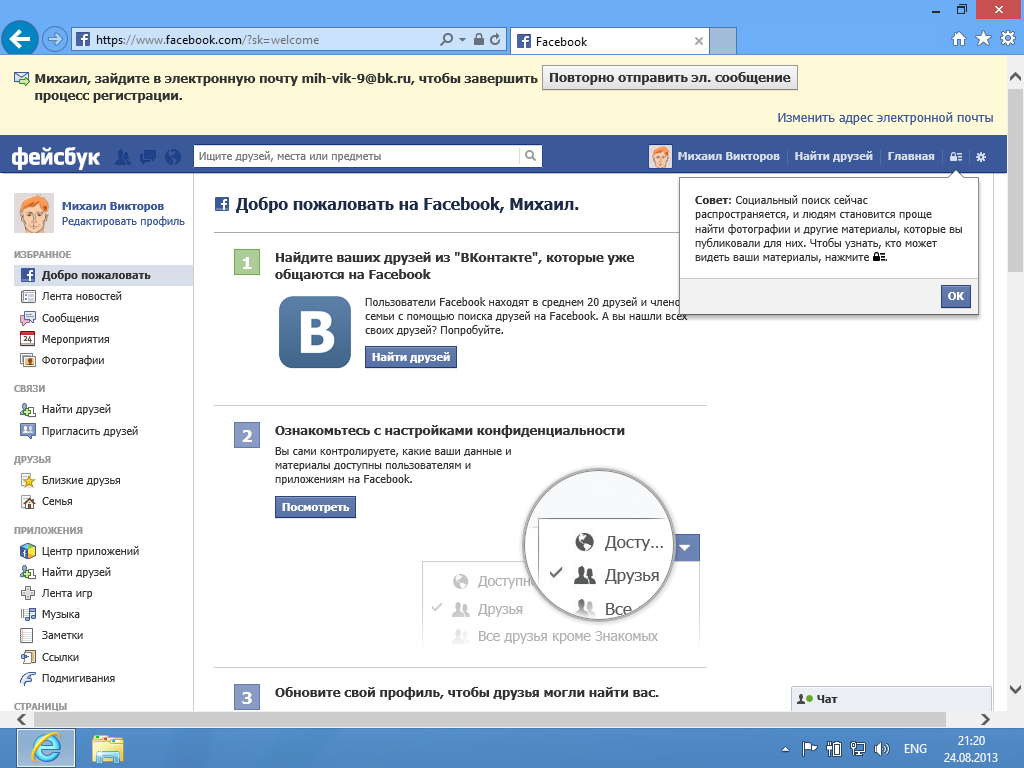Image resolution: width=1024 pixels, height=768 pixels.
Task: Select Добро пожаловать in sidebar
Action: pyautogui.click(x=103, y=275)
